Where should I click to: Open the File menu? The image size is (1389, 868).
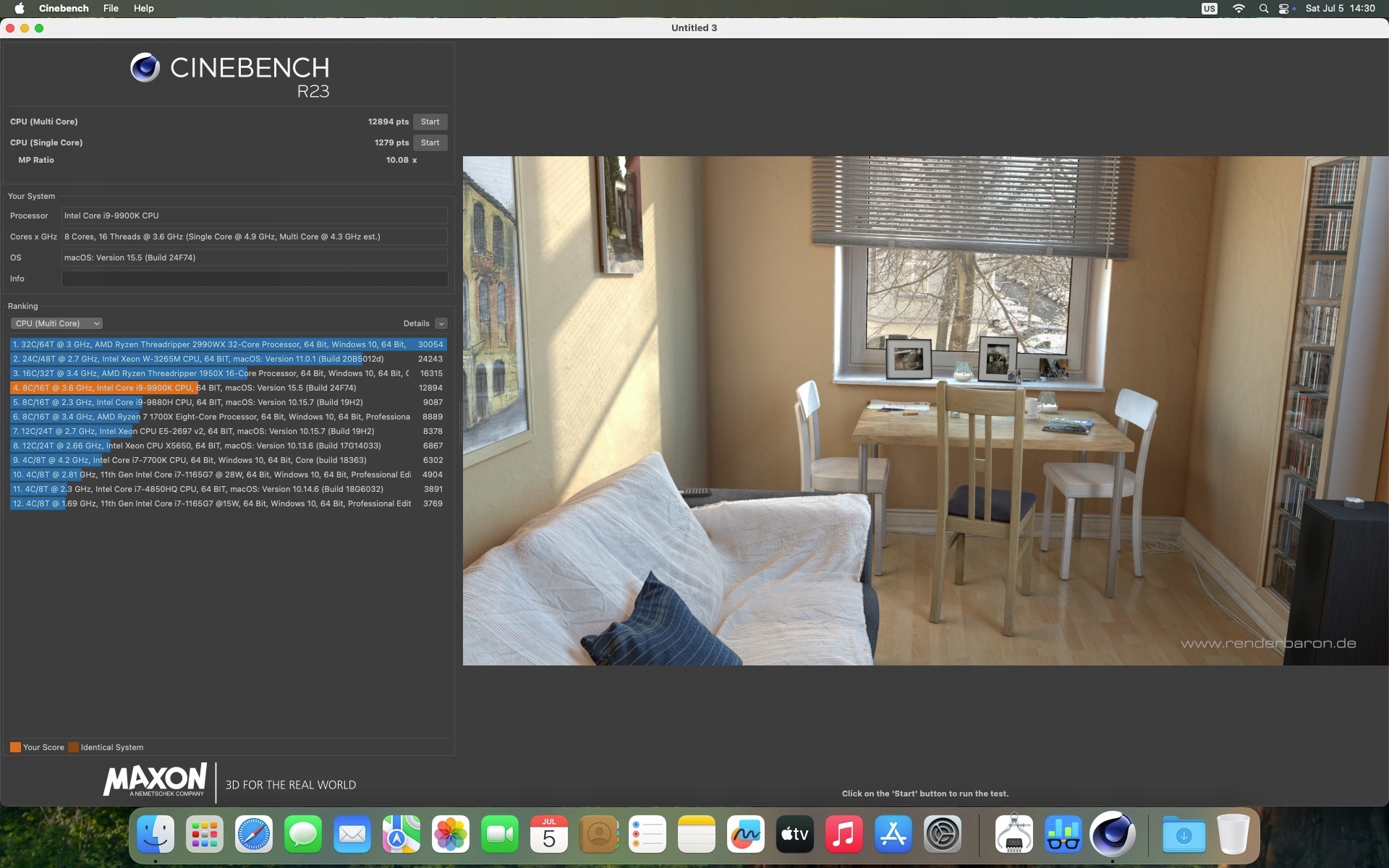click(111, 8)
